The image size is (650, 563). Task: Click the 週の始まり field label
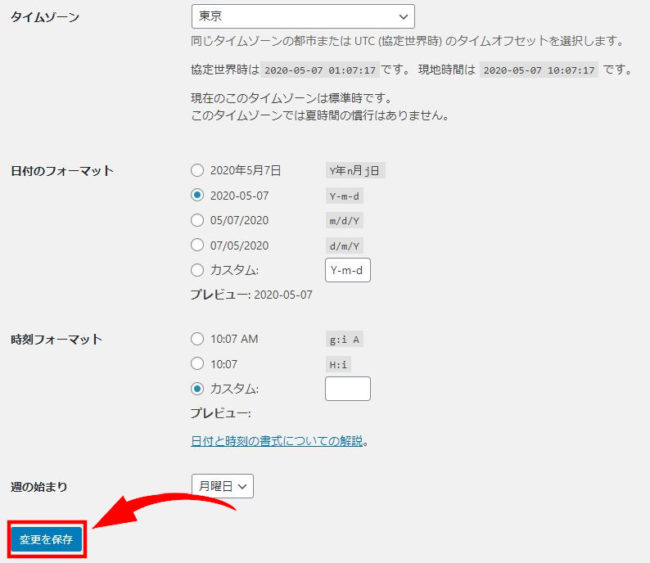click(x=39, y=487)
